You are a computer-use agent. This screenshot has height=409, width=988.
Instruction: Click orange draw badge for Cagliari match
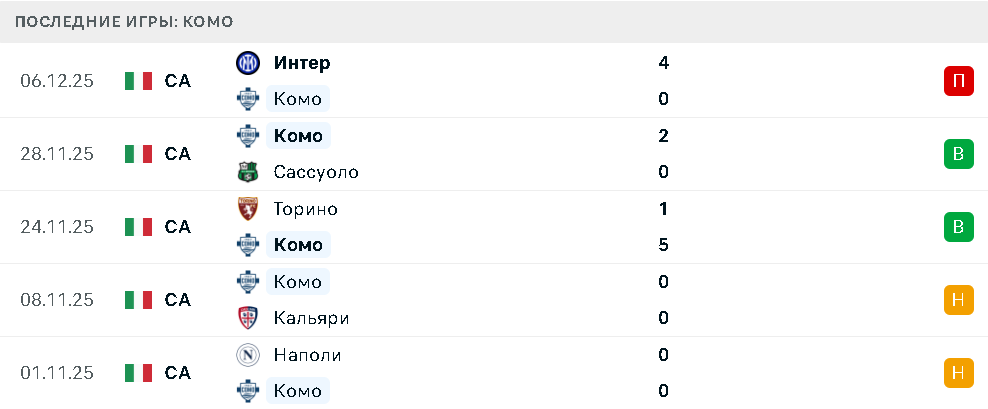958,300
